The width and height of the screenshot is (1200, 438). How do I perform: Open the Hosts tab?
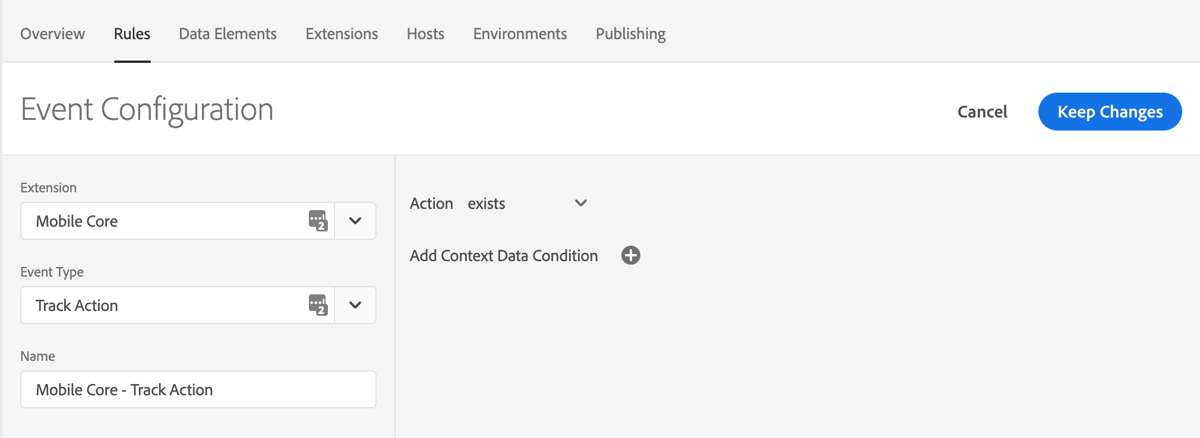click(x=426, y=34)
